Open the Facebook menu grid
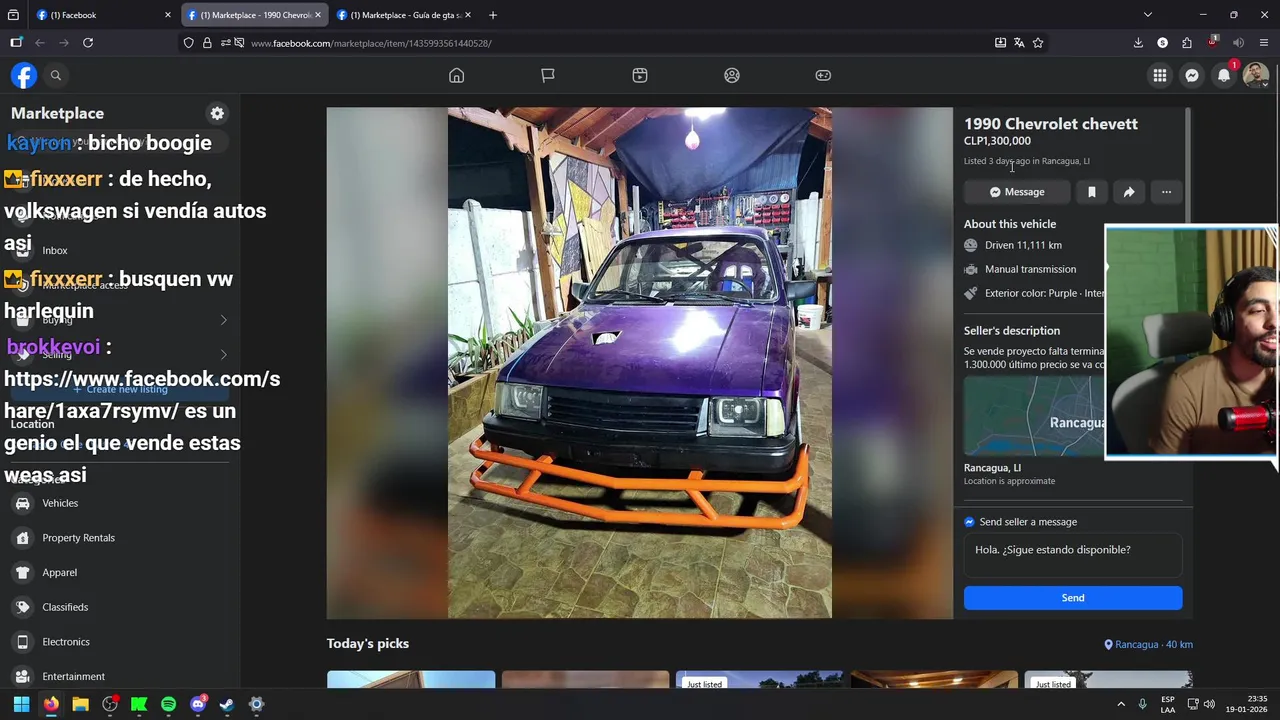 pyautogui.click(x=1160, y=75)
